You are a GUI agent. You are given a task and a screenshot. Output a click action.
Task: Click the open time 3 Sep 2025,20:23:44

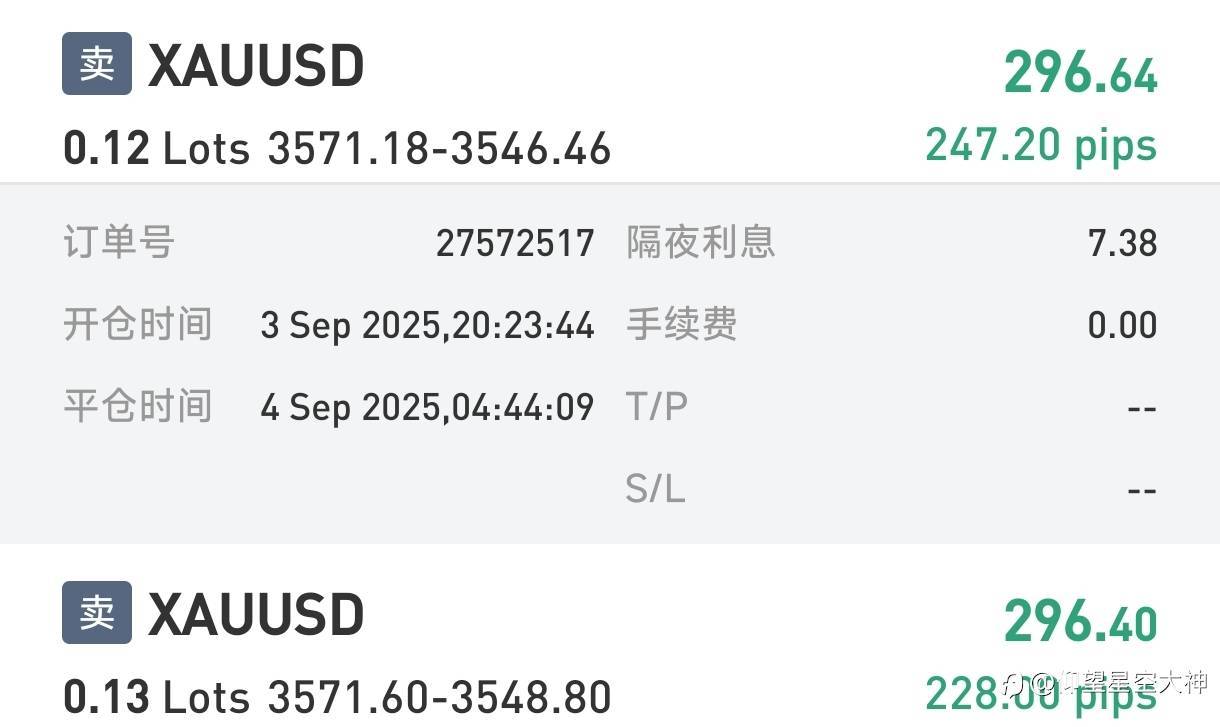tap(427, 325)
